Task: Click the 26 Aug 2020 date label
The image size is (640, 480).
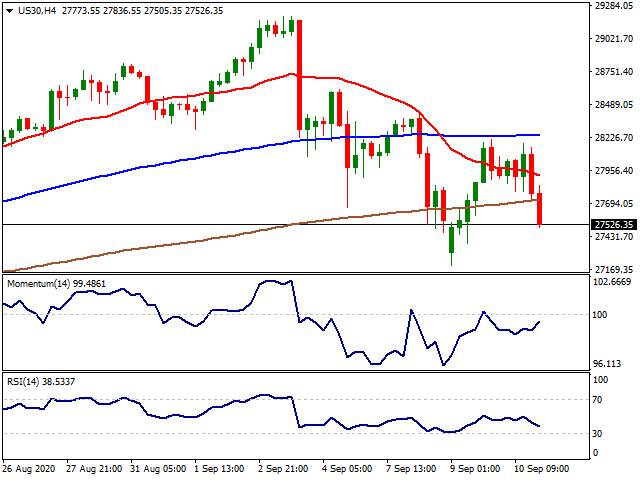Action: coord(31,468)
